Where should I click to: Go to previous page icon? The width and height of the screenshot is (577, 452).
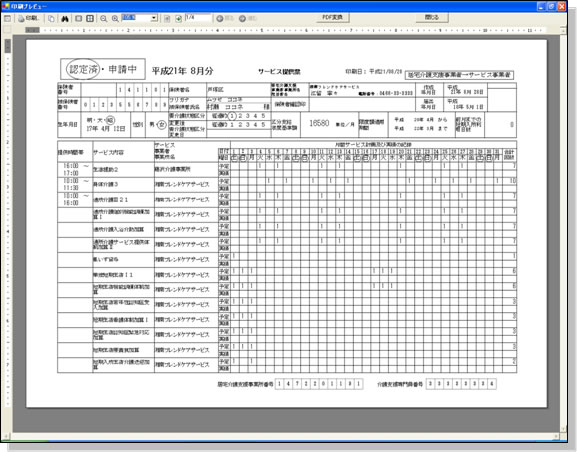[167, 18]
